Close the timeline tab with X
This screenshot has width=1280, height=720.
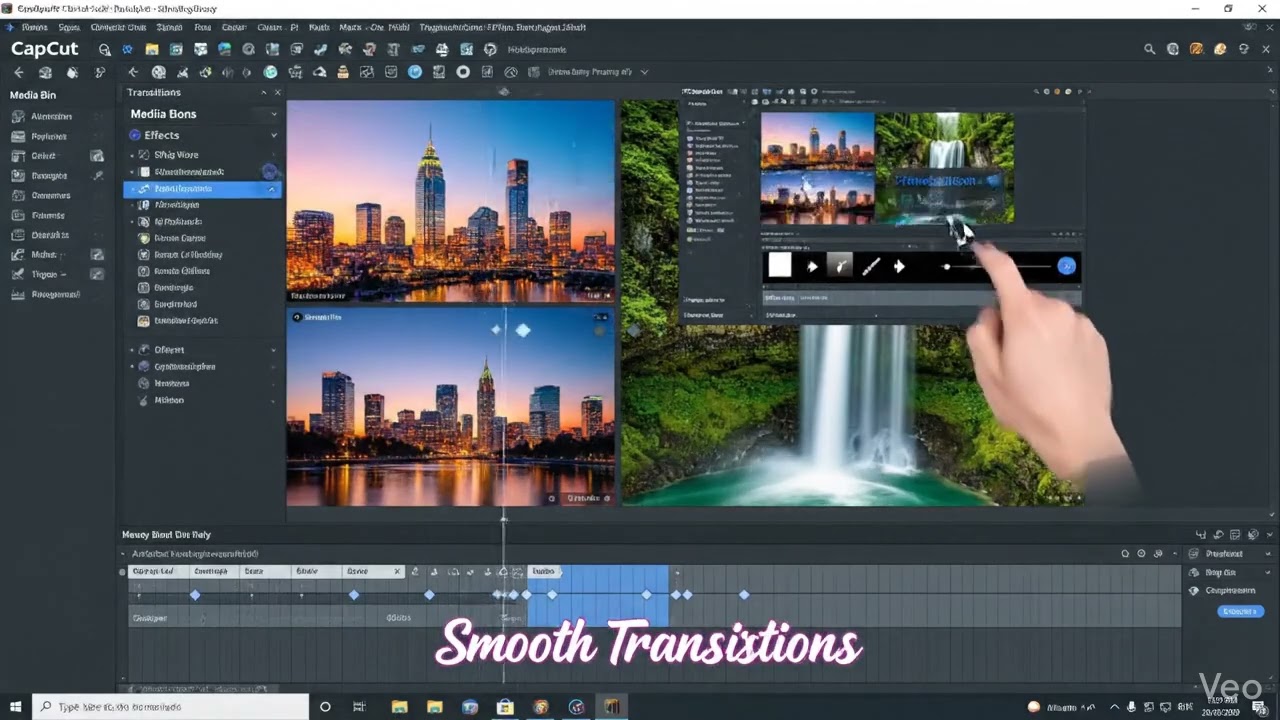(397, 571)
